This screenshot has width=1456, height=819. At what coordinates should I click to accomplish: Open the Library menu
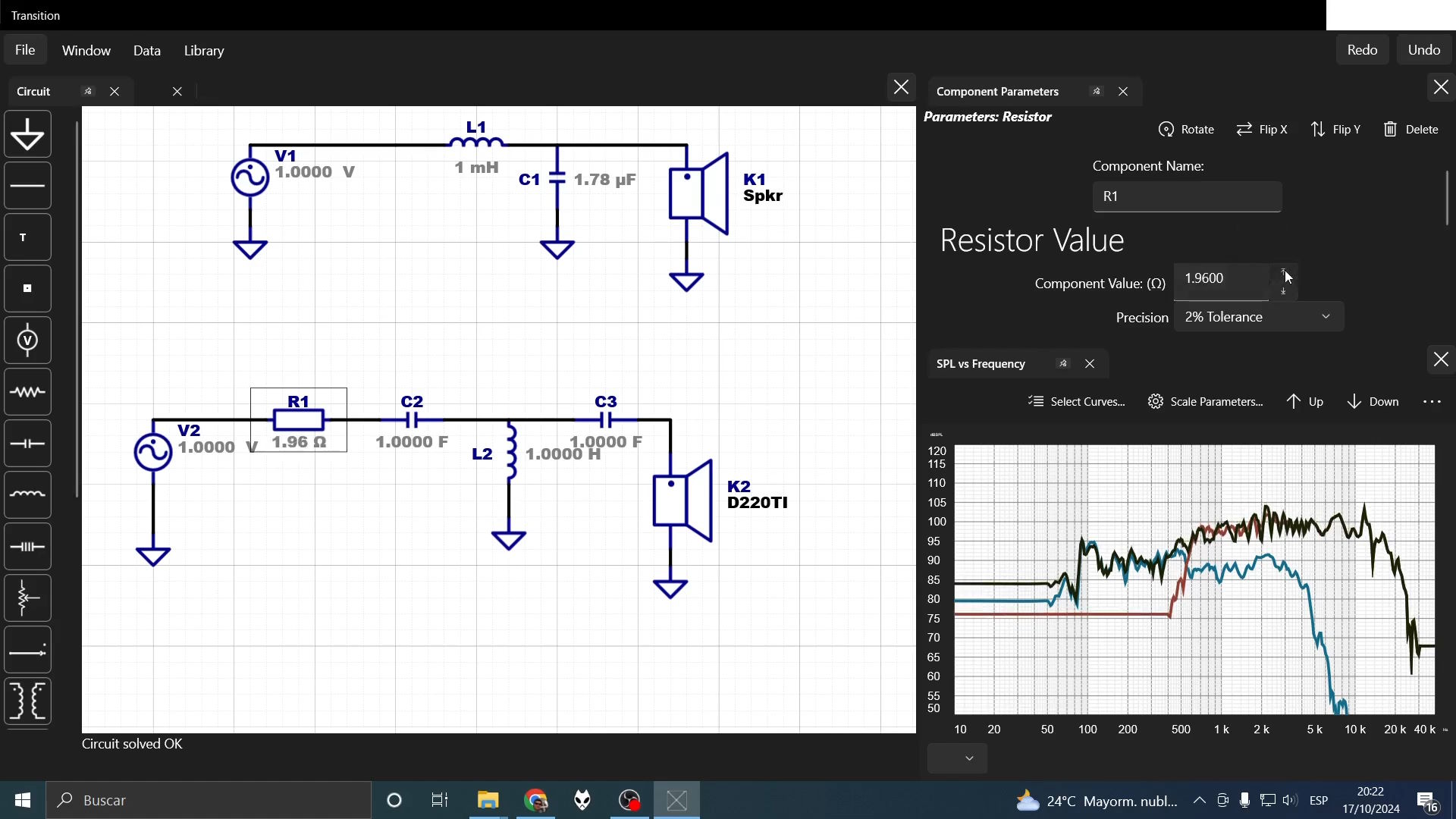coord(204,51)
